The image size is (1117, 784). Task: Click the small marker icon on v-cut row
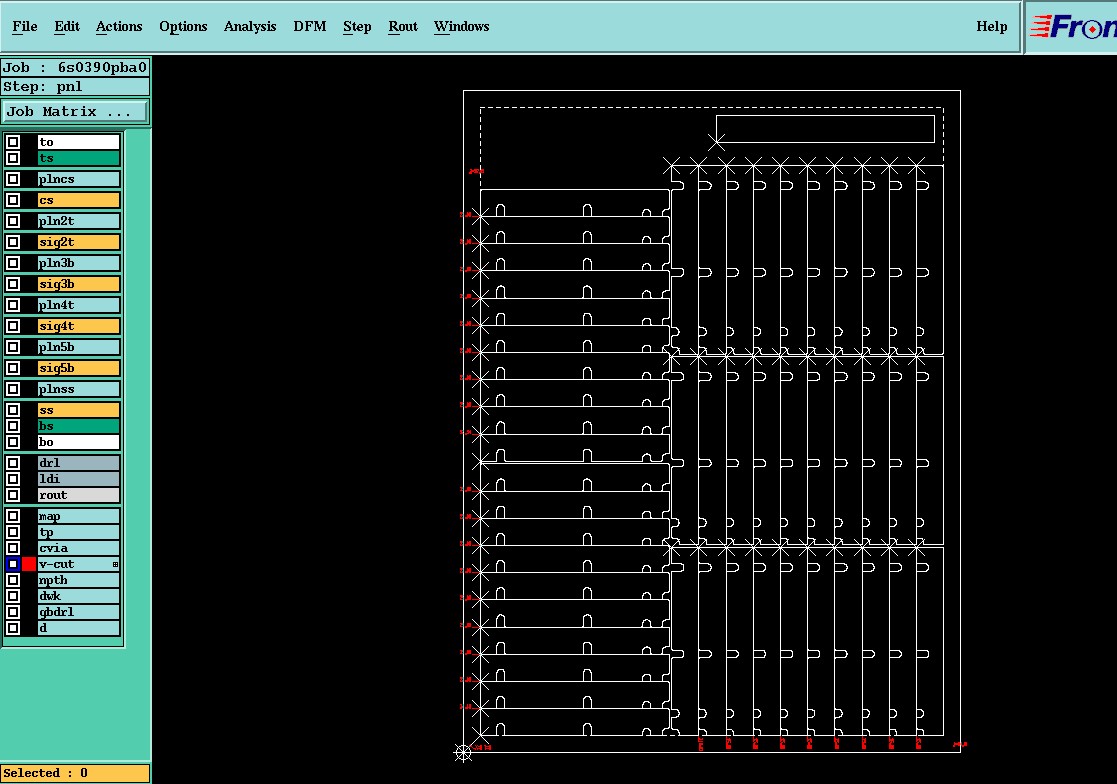pos(115,564)
